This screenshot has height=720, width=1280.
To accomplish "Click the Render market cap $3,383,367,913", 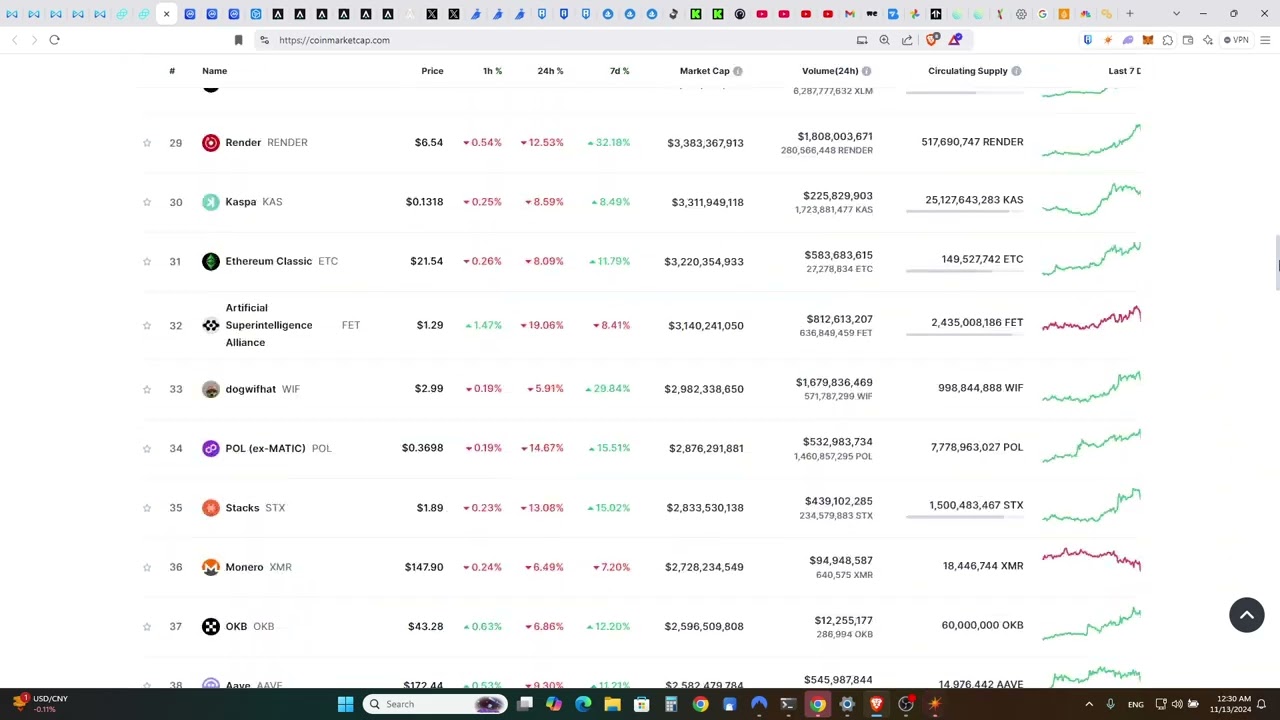I will 705,143.
